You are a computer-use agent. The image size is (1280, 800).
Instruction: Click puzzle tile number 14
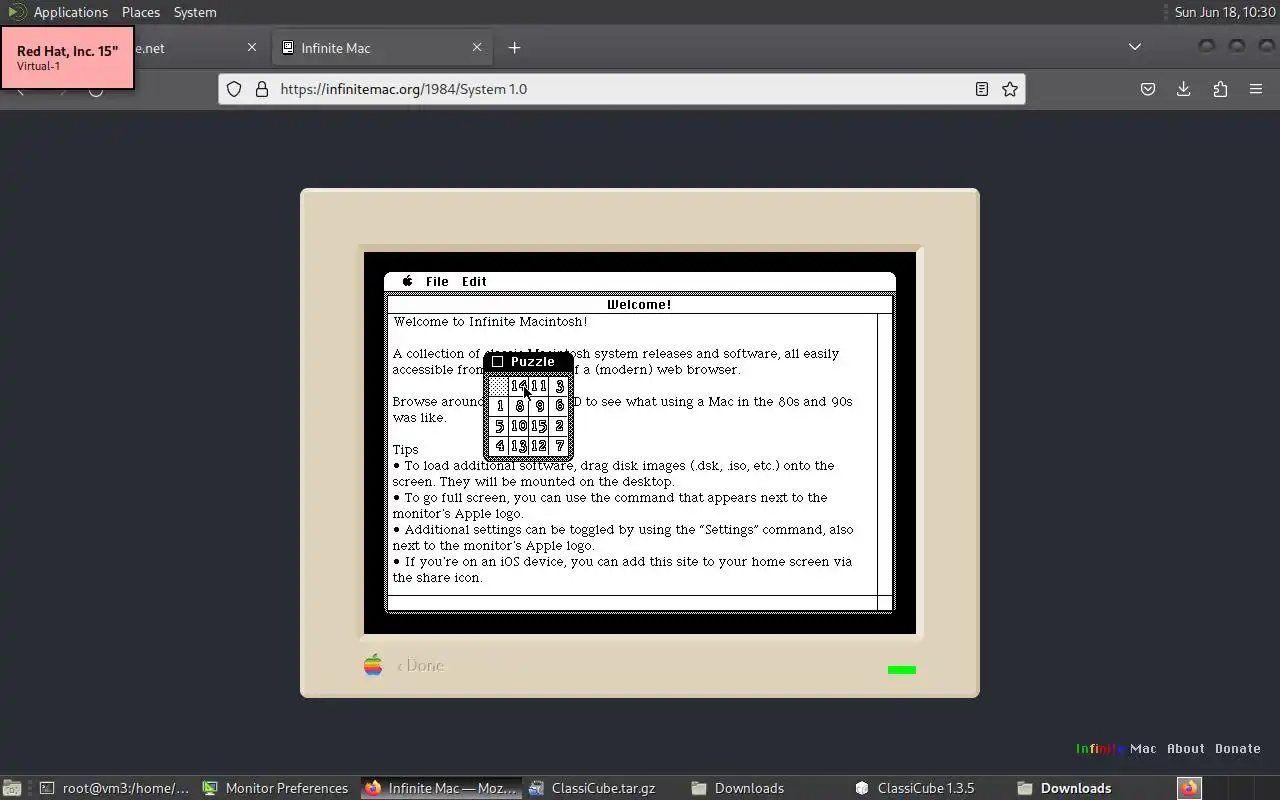point(519,386)
